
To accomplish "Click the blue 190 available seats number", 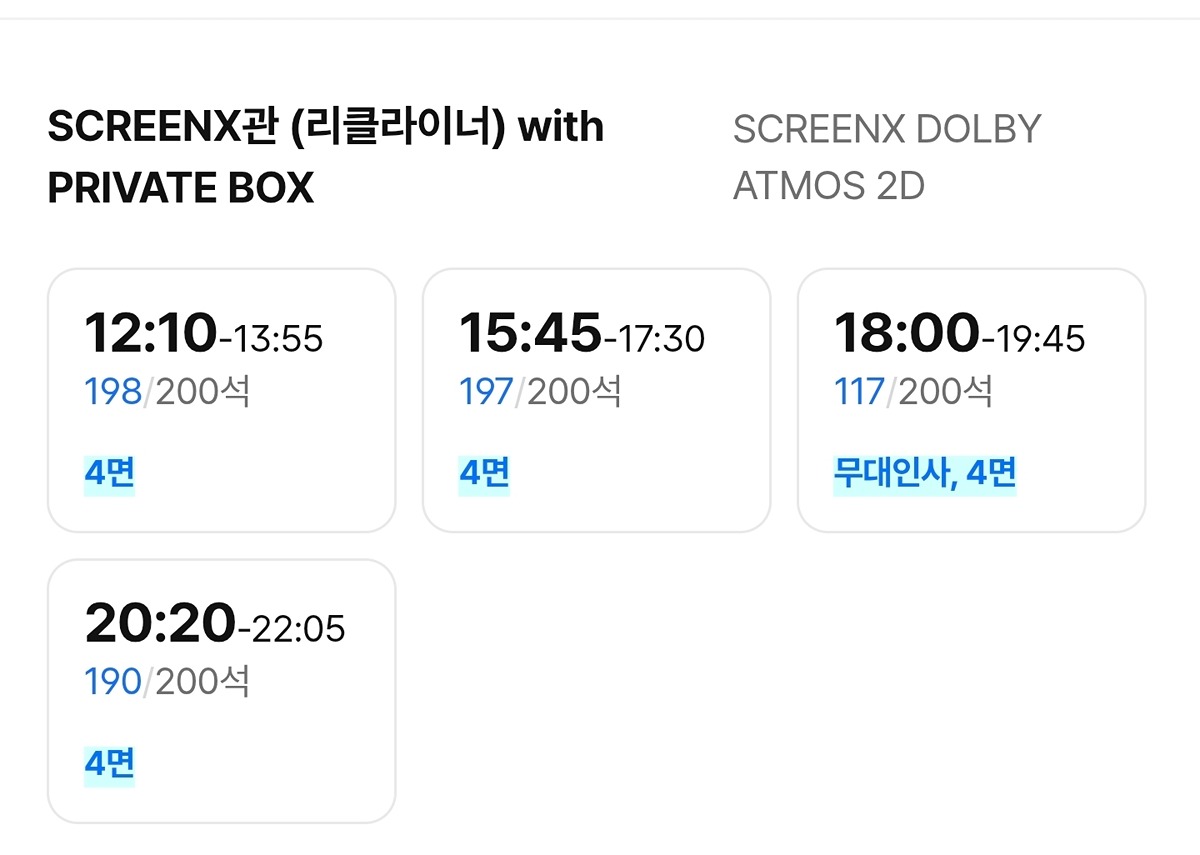I will pyautogui.click(x=113, y=682).
